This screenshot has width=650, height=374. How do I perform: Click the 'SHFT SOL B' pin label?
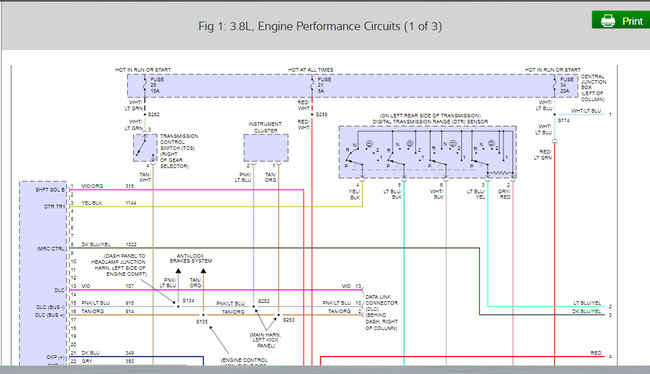click(50, 189)
